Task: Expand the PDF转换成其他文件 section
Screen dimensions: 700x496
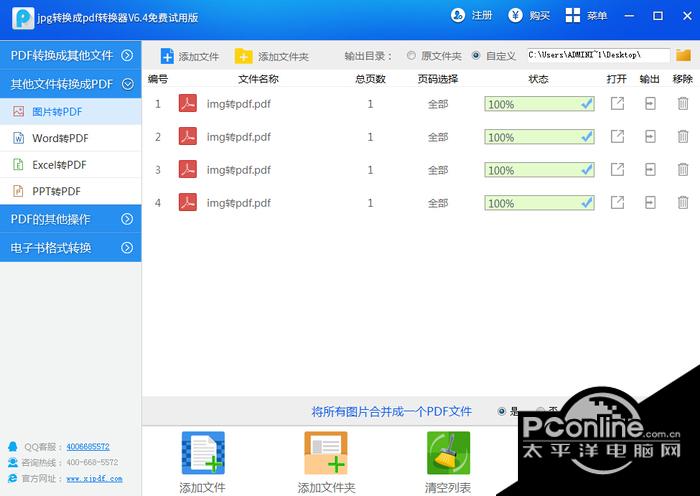Action: point(71,55)
